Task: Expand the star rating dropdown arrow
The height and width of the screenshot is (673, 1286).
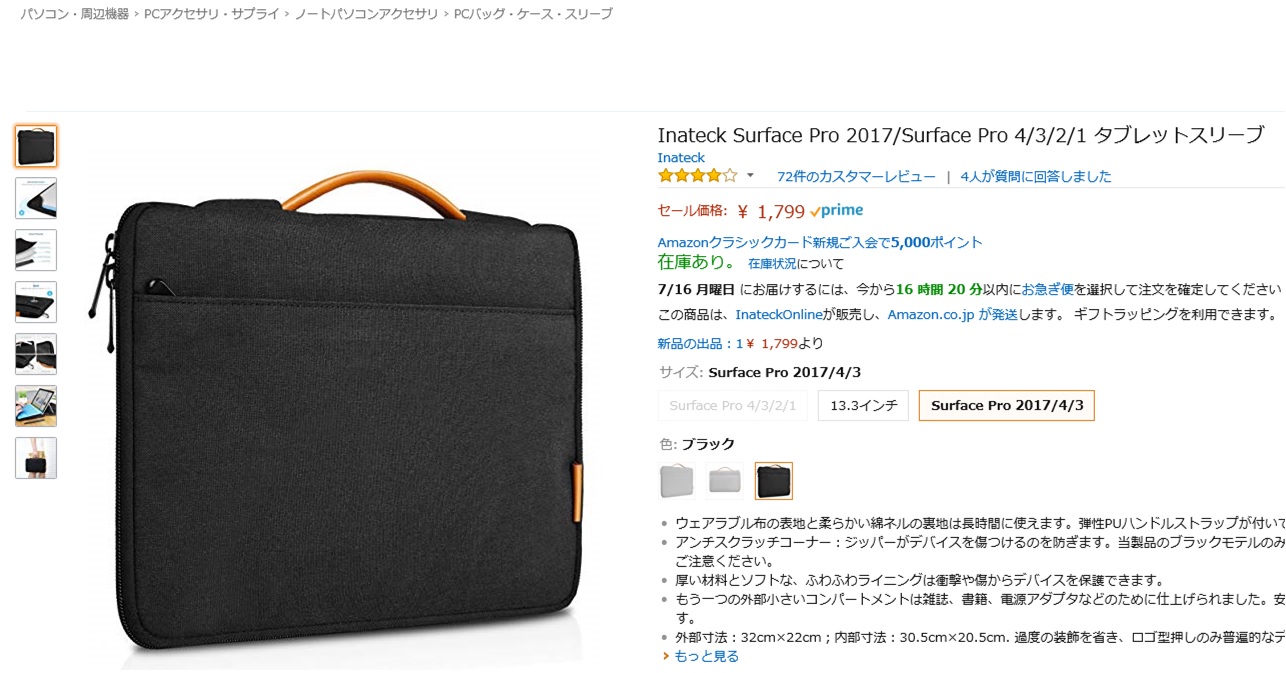Action: coord(750,176)
